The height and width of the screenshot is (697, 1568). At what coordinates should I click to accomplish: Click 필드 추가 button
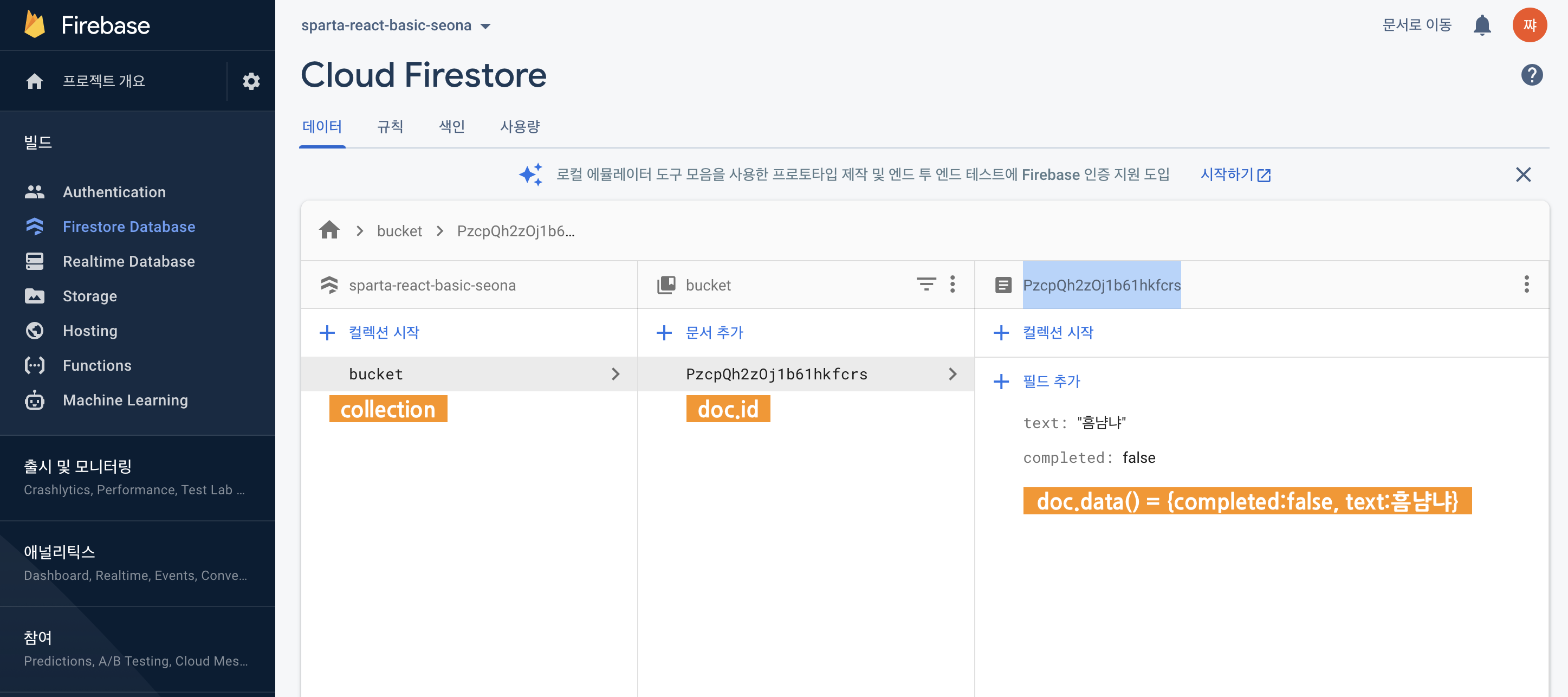tap(1052, 382)
